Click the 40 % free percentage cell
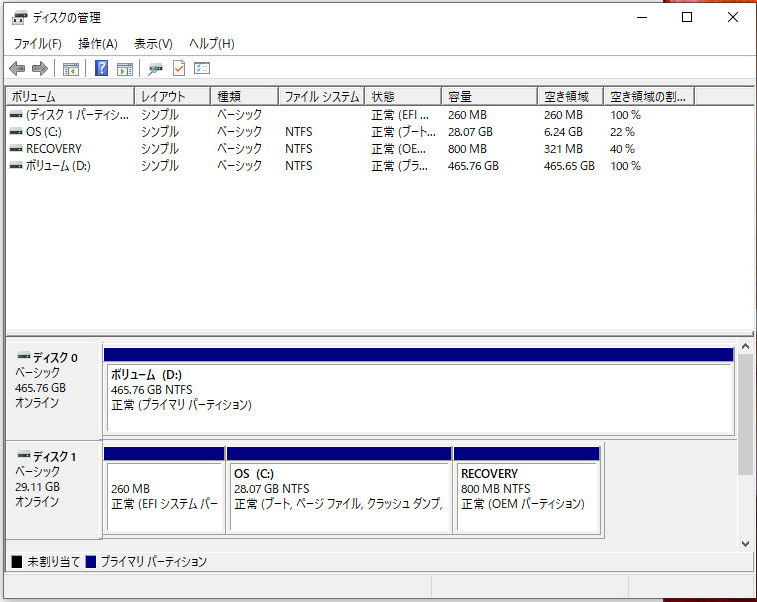 (x=622, y=149)
